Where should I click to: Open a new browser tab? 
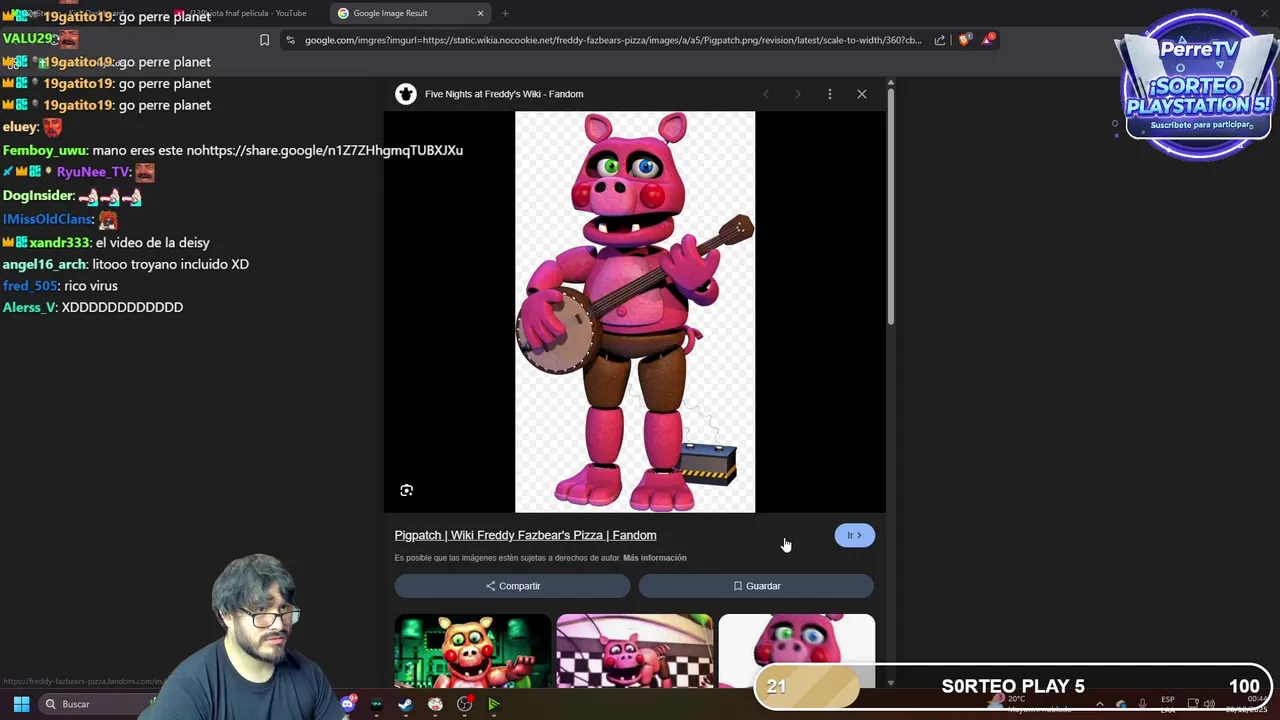click(x=505, y=13)
